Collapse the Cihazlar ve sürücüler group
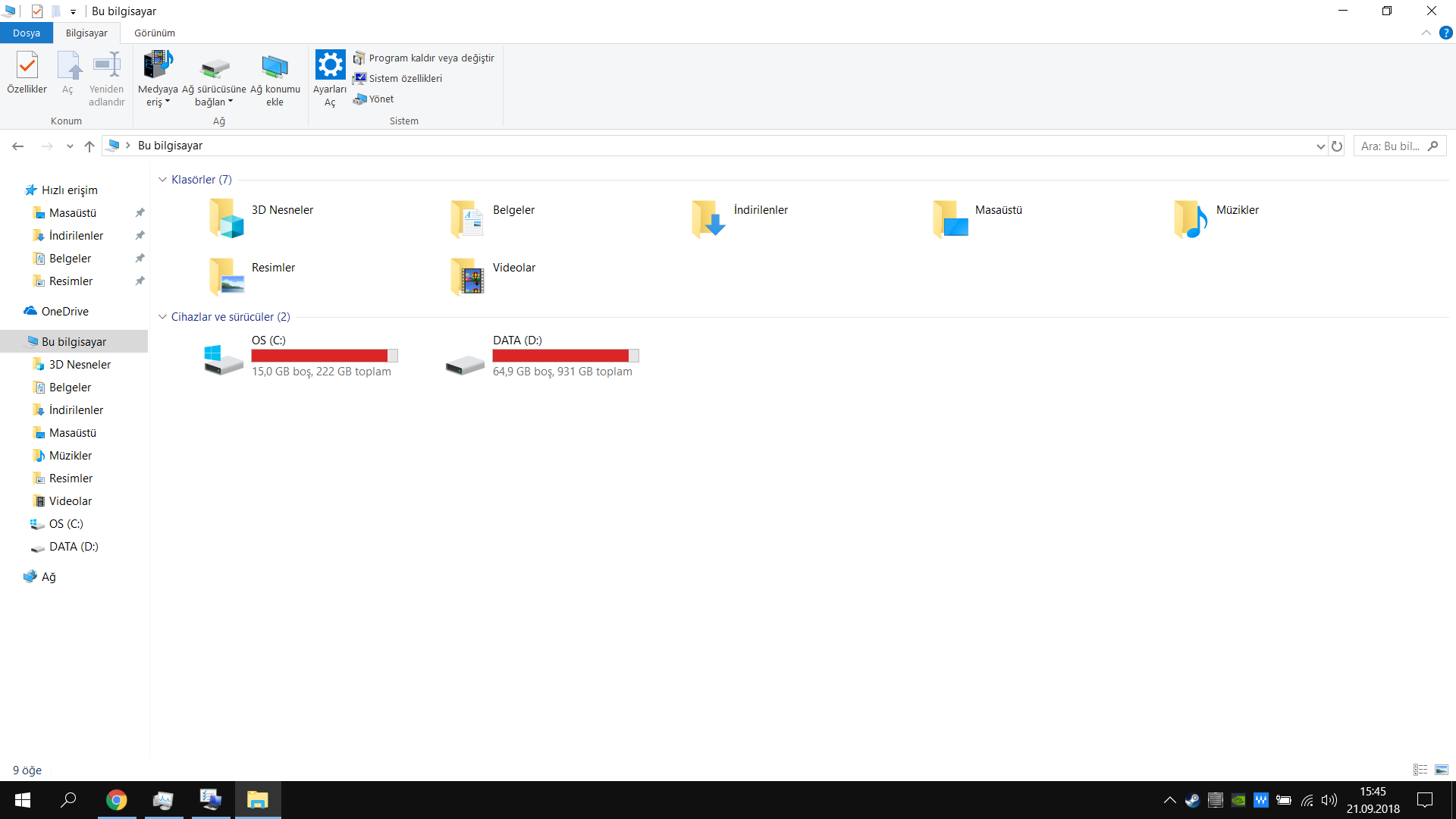This screenshot has height=819, width=1456. (x=162, y=317)
